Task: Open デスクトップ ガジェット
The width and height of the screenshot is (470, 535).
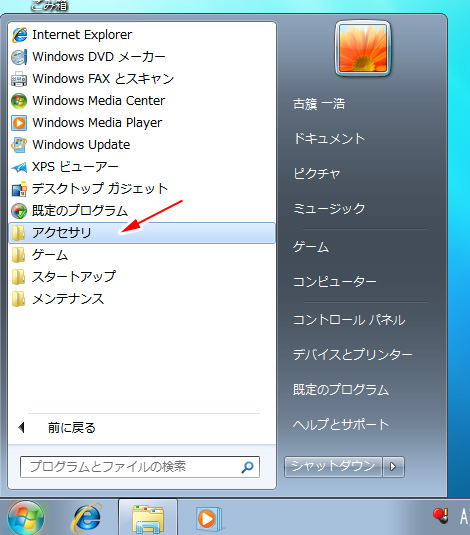Action: pyautogui.click(x=142, y=189)
